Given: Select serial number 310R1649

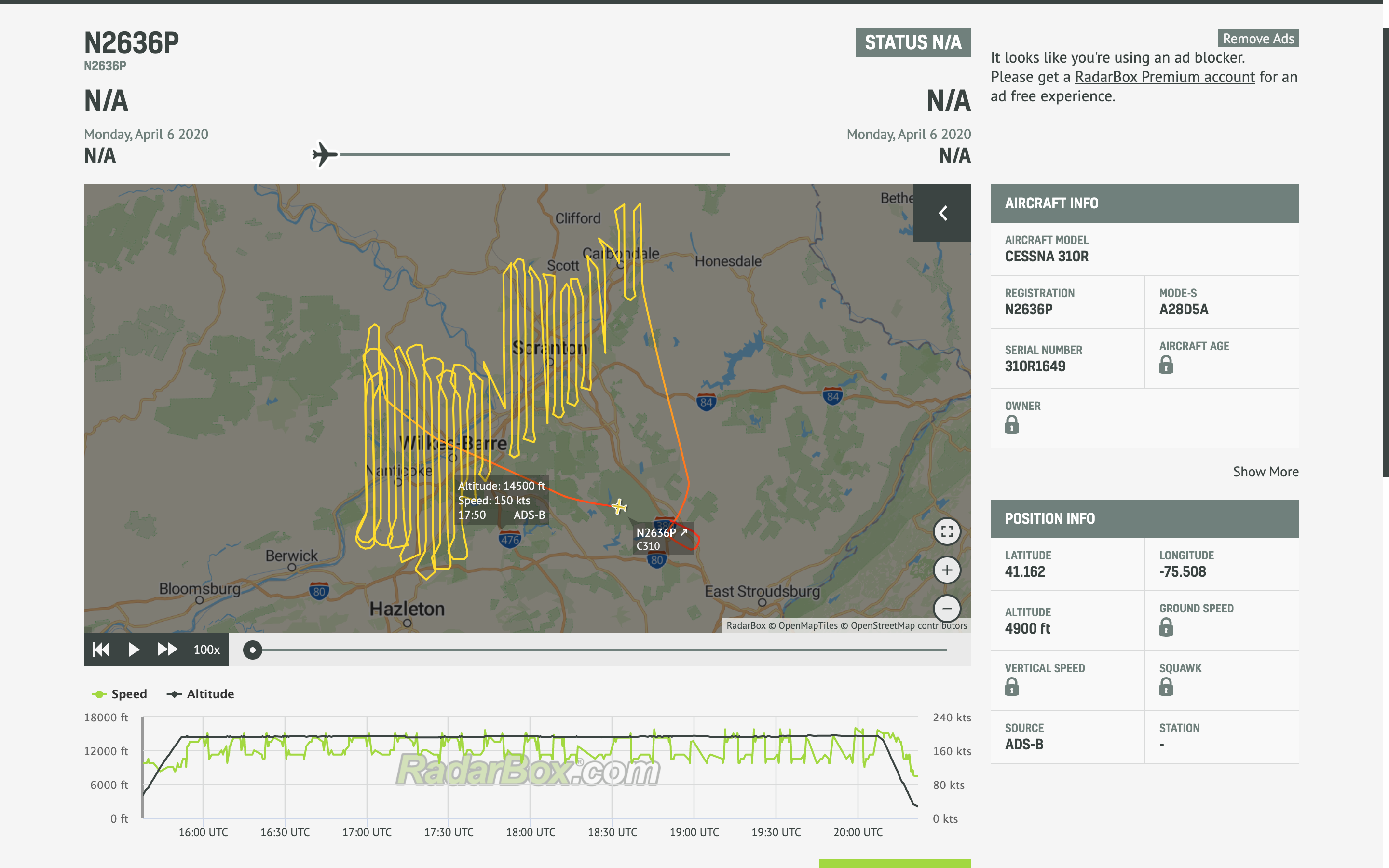Looking at the screenshot, I should coord(1035,366).
